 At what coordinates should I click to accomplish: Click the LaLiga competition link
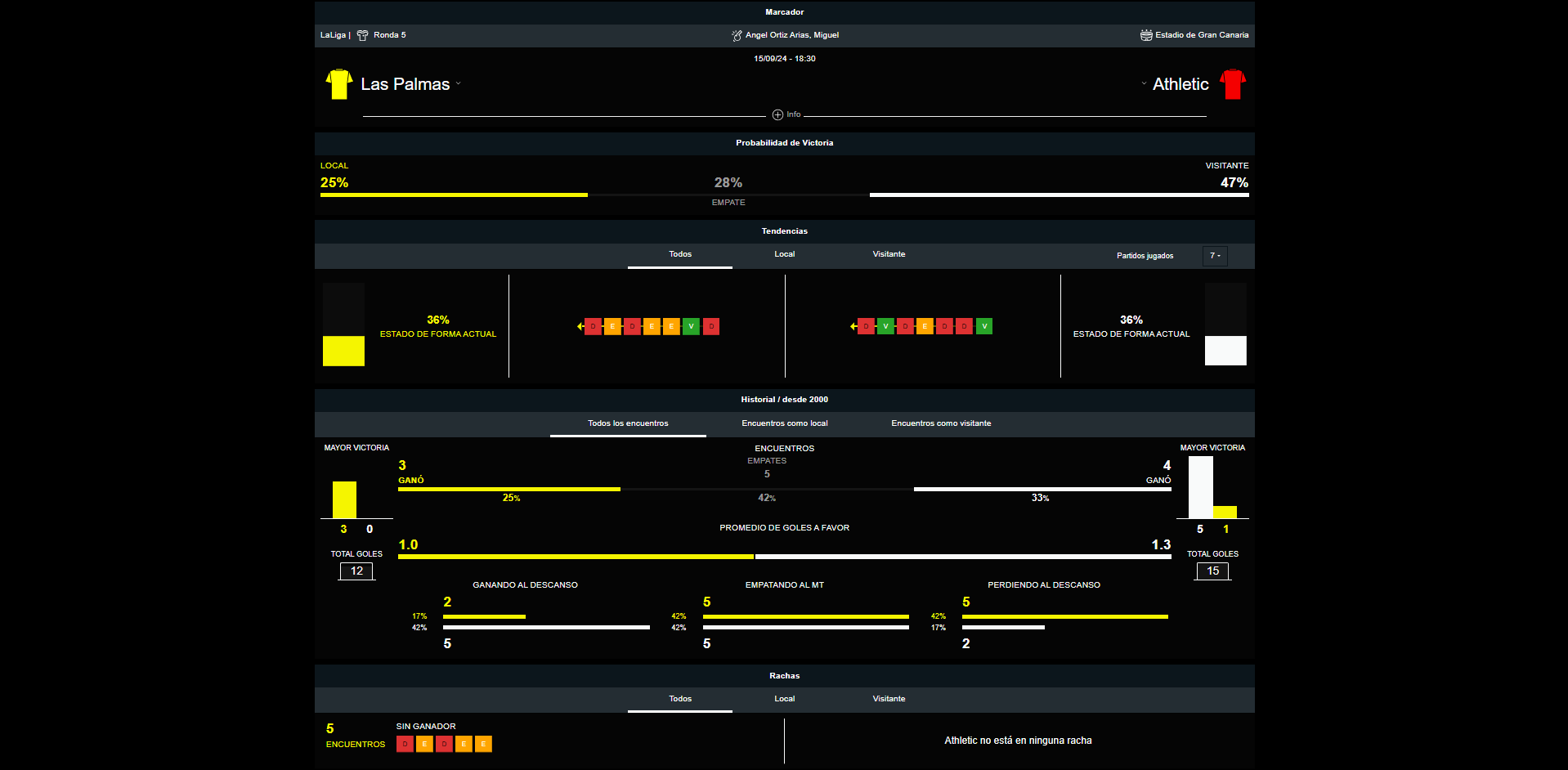click(x=333, y=35)
